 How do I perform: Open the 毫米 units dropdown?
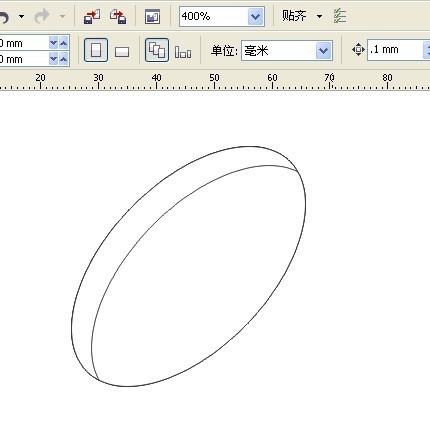(324, 51)
